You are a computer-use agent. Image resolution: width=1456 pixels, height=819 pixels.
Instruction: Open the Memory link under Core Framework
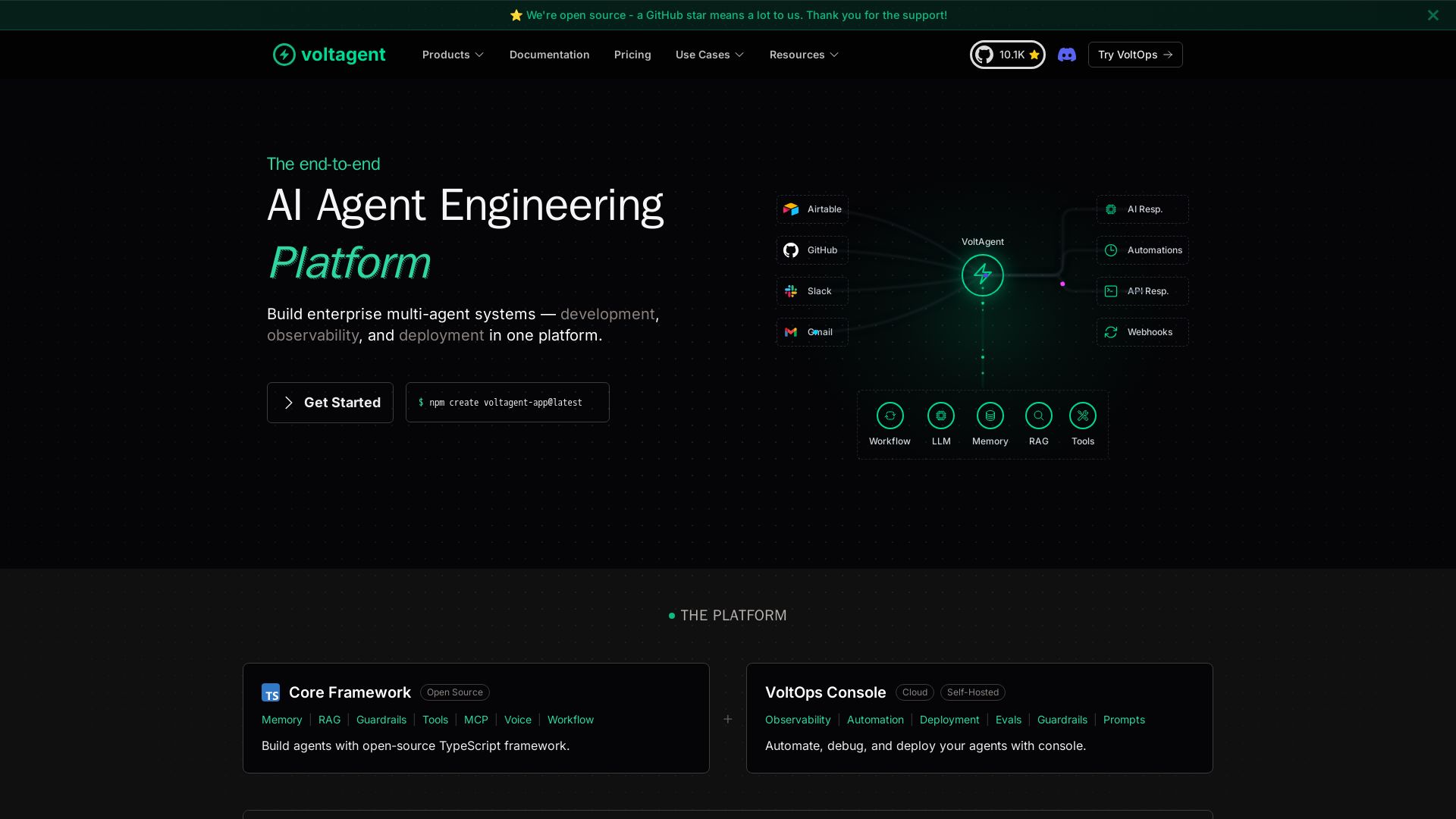pyautogui.click(x=282, y=720)
